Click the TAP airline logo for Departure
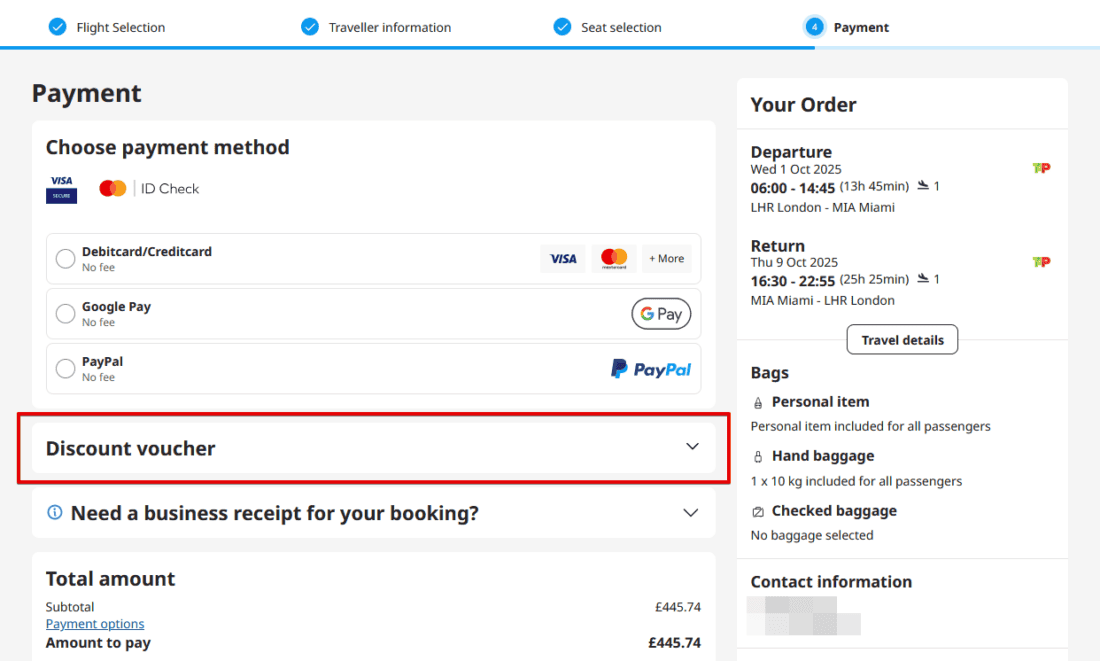This screenshot has width=1100, height=661. pos(1041,168)
